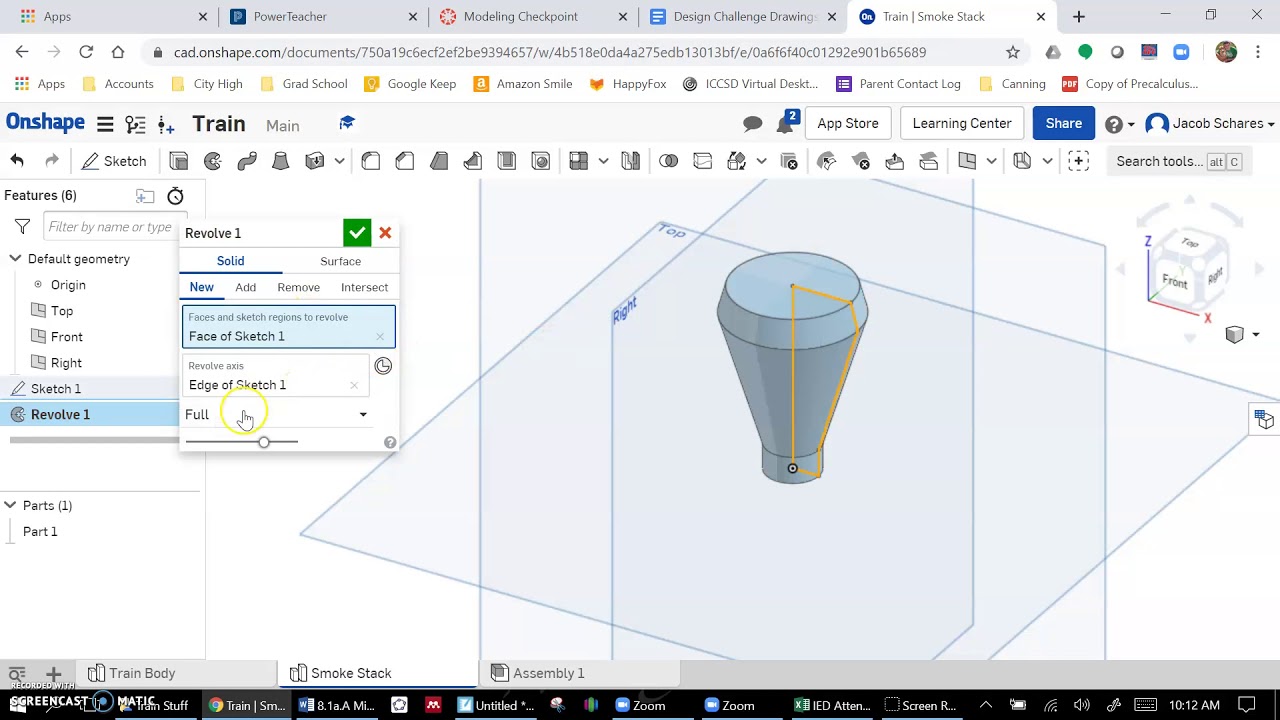The width and height of the screenshot is (1280, 720).
Task: Click the feature rebuild time stopwatch icon
Action: [175, 196]
